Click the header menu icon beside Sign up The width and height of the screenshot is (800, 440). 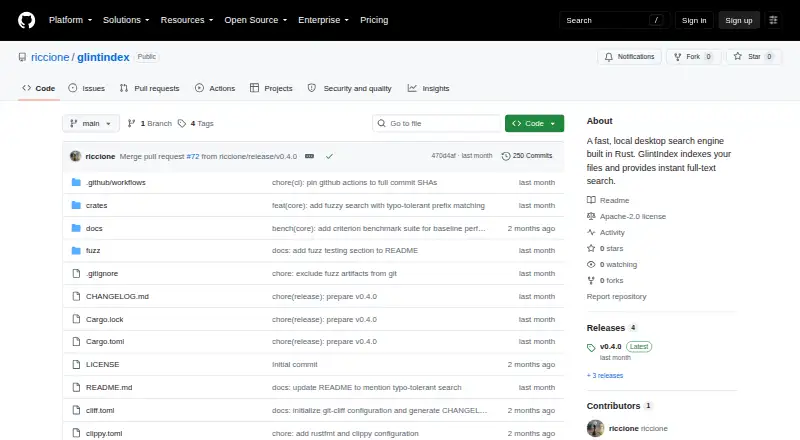tap(773, 20)
